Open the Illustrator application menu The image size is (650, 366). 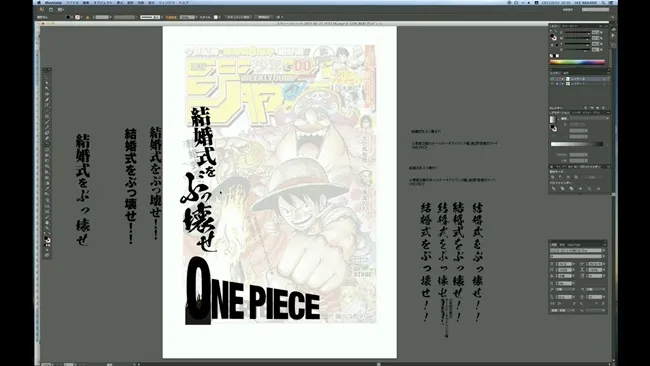point(53,2)
